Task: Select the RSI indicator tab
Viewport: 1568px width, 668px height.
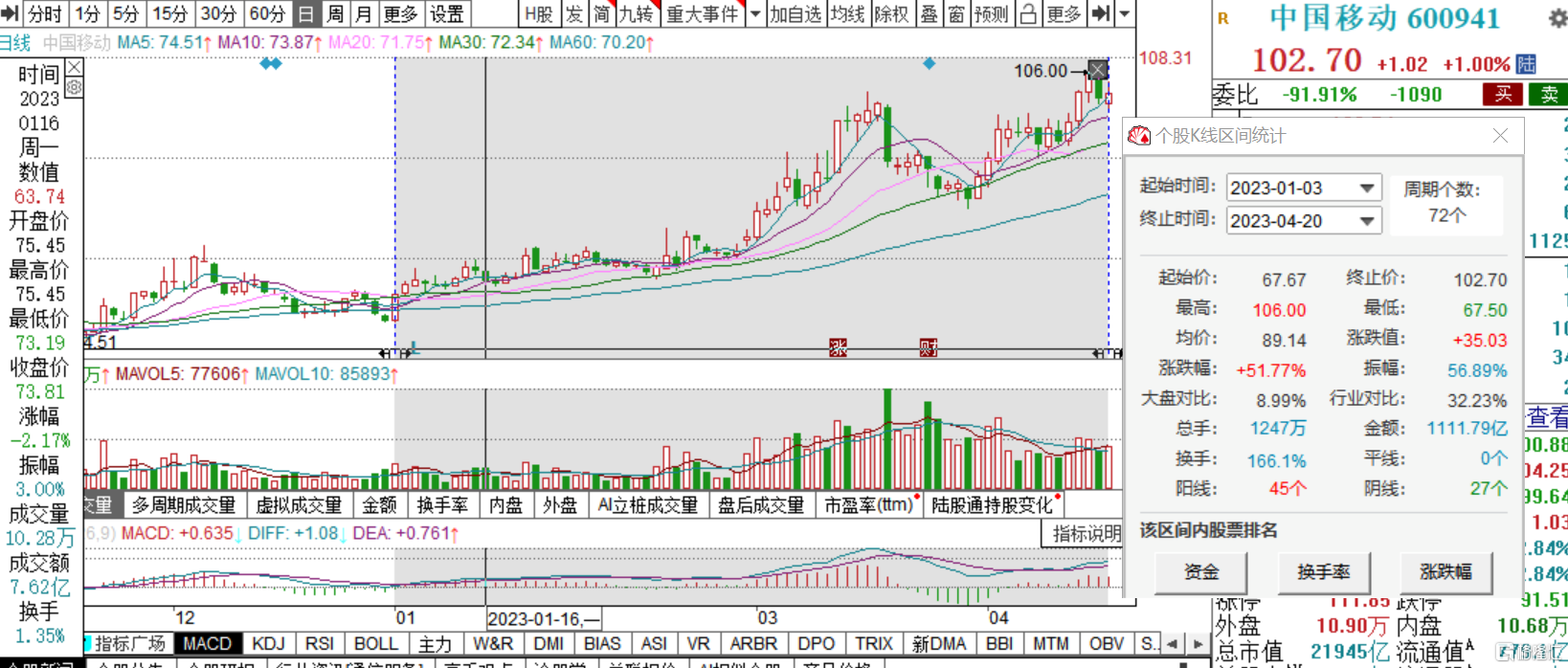Action: tap(320, 644)
